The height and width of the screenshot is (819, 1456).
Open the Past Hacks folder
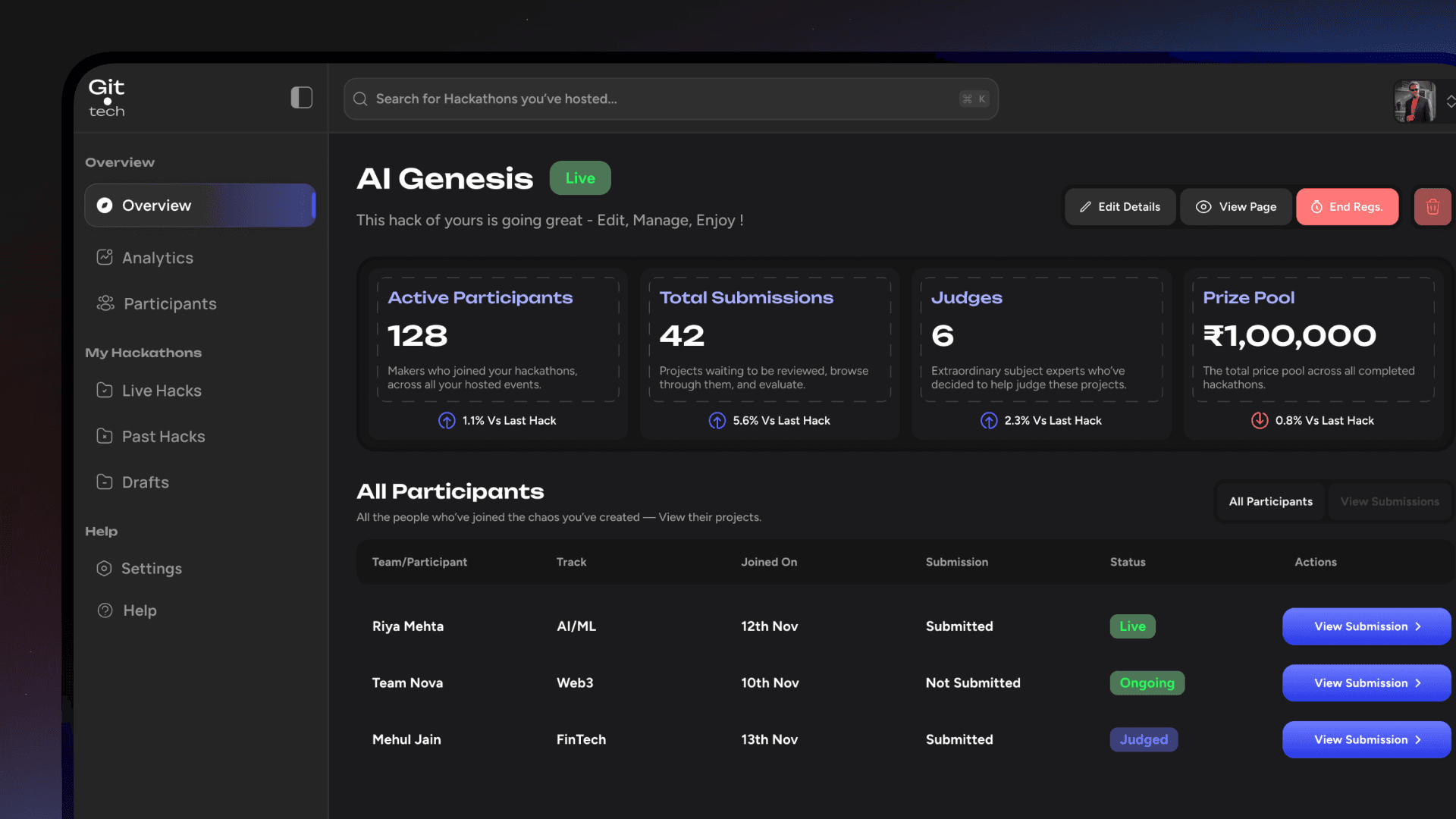pos(163,437)
